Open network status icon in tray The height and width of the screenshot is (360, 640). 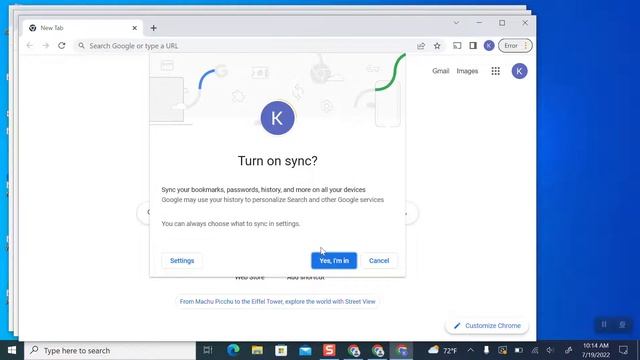tap(535, 350)
